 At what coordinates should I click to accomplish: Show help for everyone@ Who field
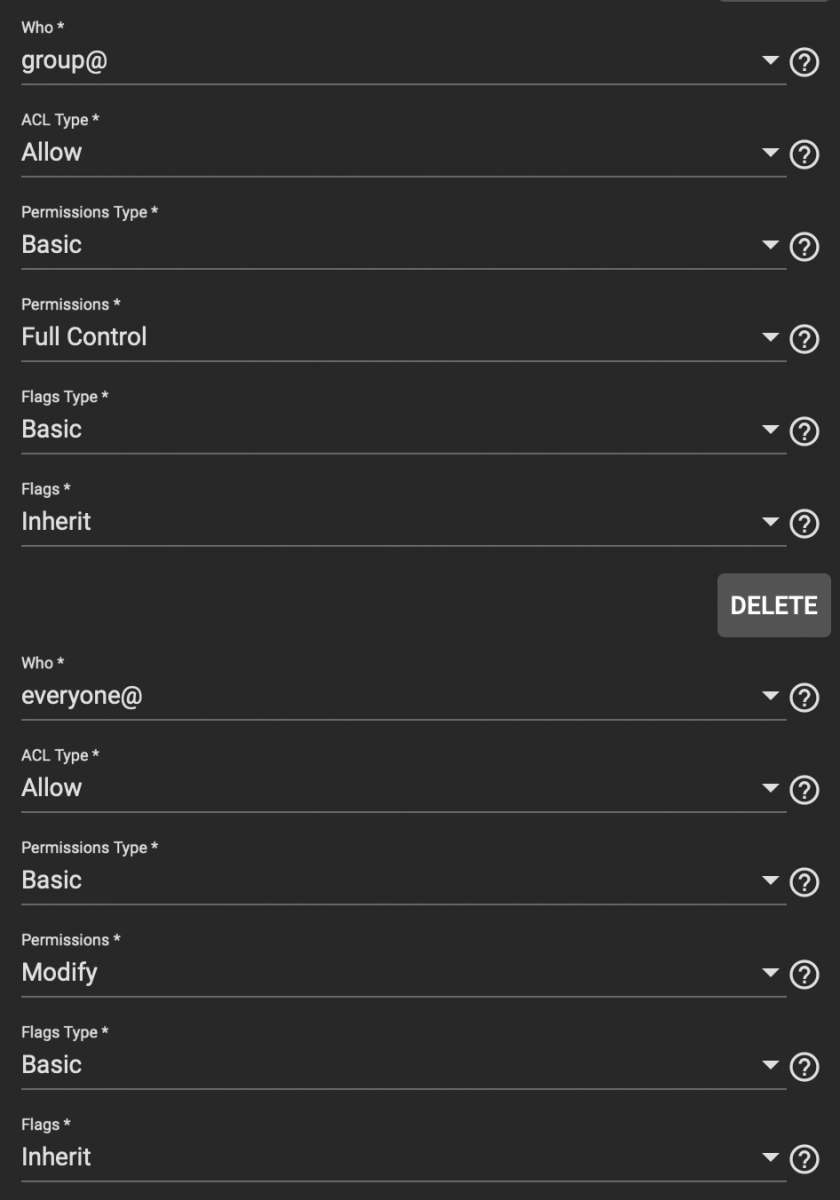804,698
